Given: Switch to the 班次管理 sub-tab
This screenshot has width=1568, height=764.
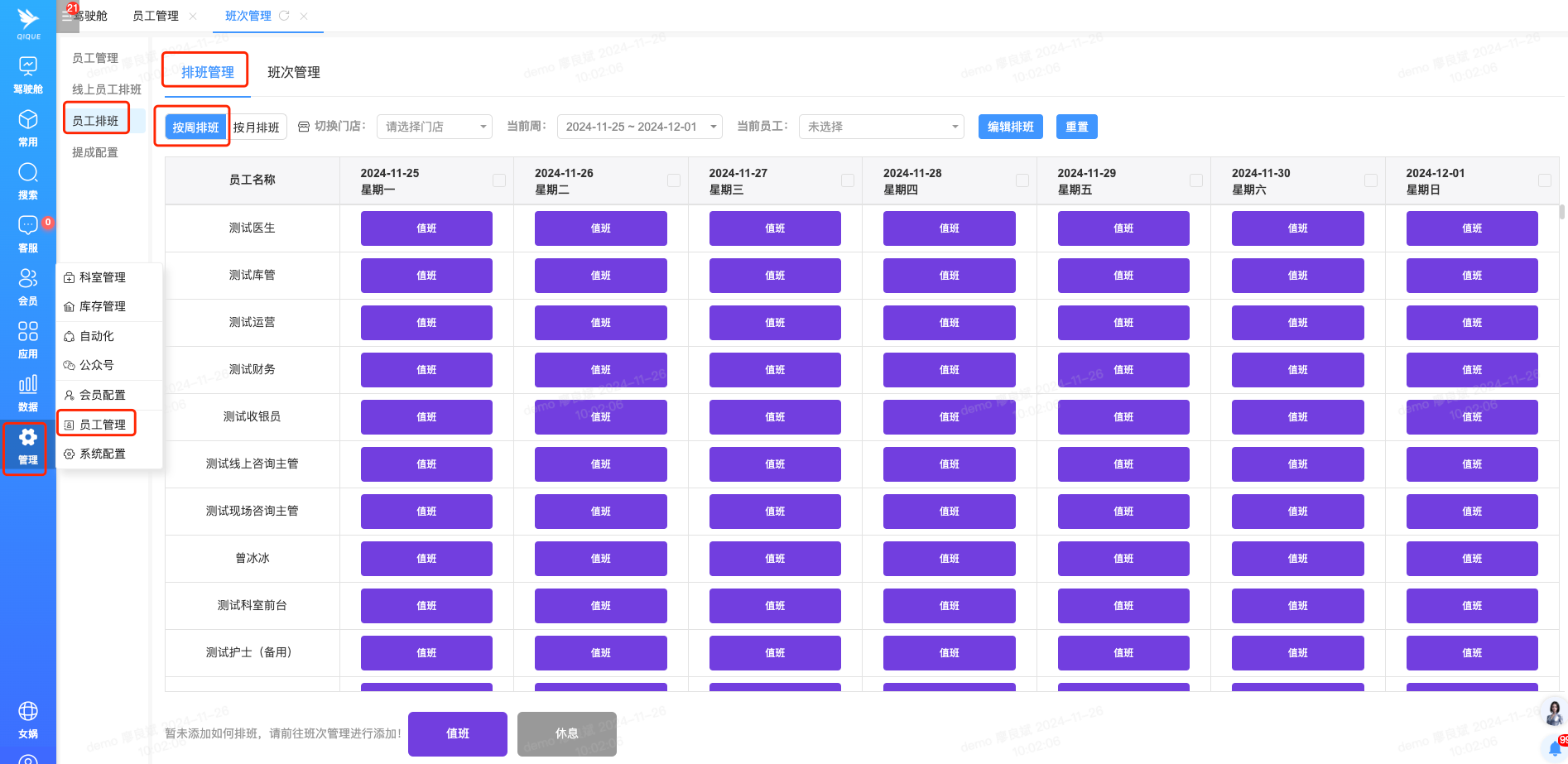Looking at the screenshot, I should [x=294, y=72].
